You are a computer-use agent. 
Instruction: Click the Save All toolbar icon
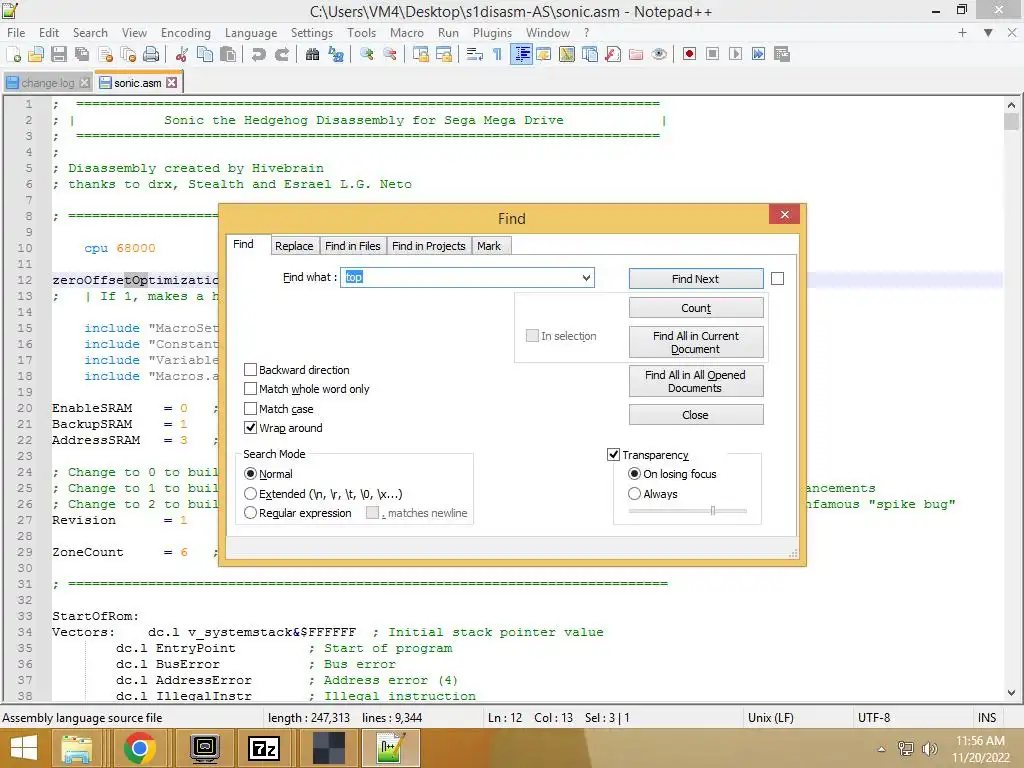82,54
